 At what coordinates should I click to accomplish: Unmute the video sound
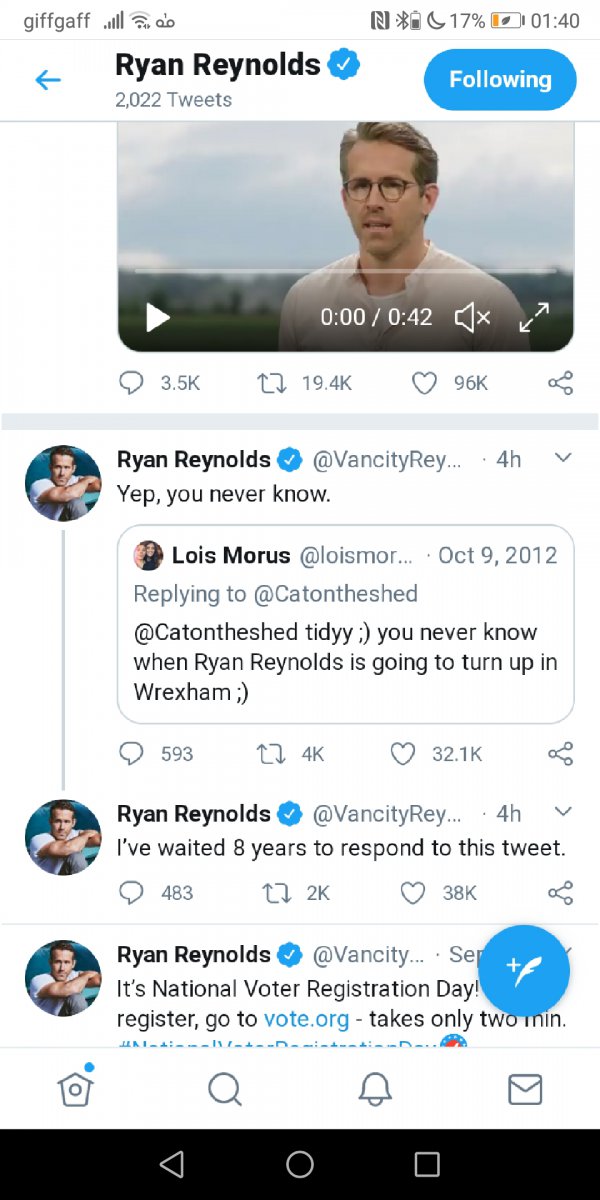(472, 317)
